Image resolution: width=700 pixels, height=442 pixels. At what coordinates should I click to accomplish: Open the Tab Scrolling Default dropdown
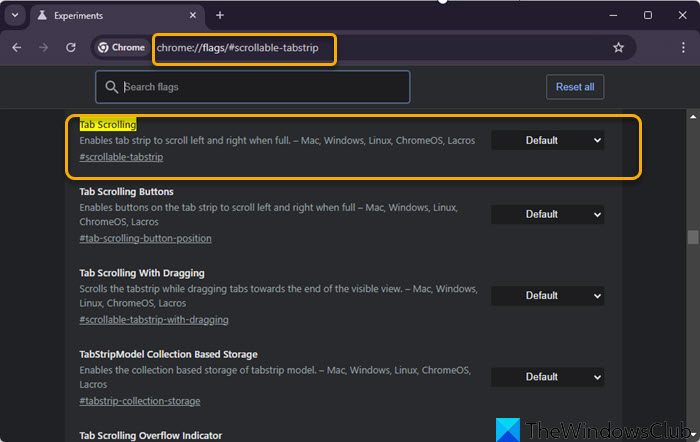[x=547, y=140]
